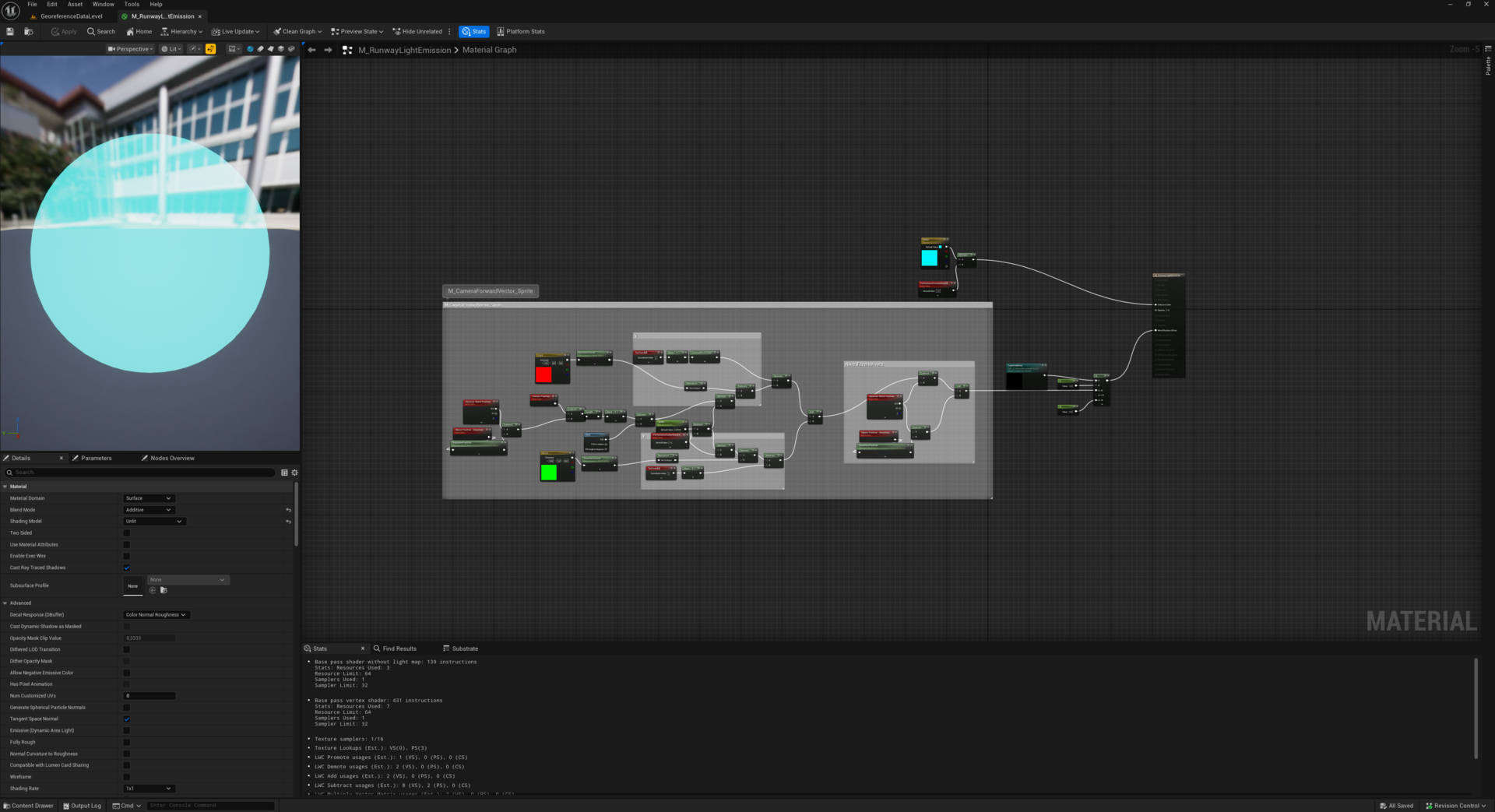Navigate back in the graph history
Image resolution: width=1495 pixels, height=812 pixels.
[311, 50]
